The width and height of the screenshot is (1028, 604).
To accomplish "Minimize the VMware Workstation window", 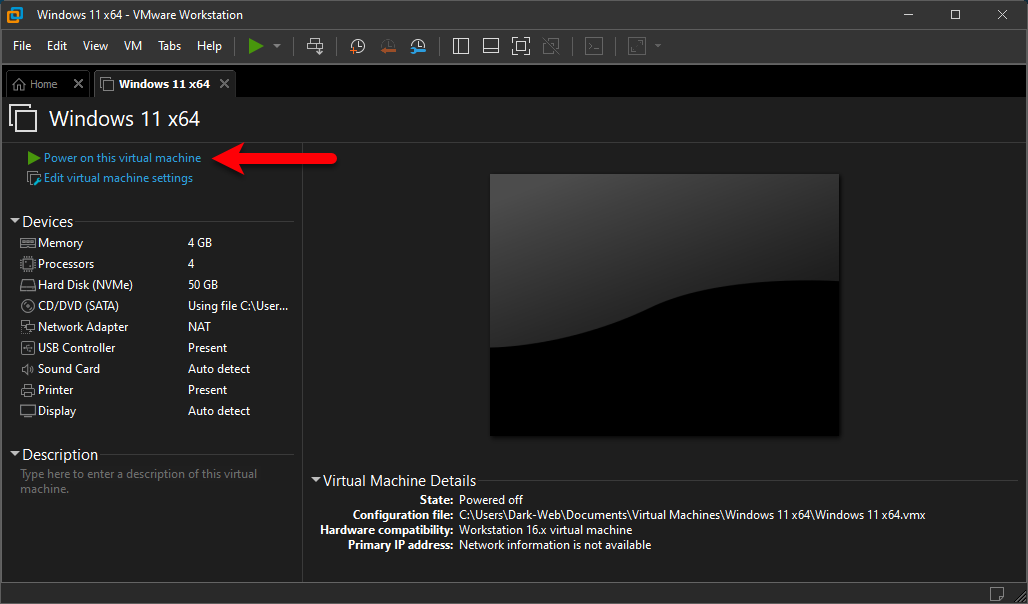I will [x=907, y=14].
